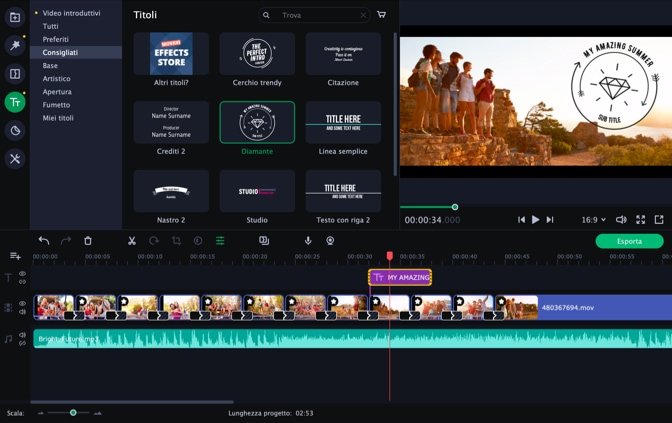Open the Import media tab icon

pyautogui.click(x=15, y=18)
